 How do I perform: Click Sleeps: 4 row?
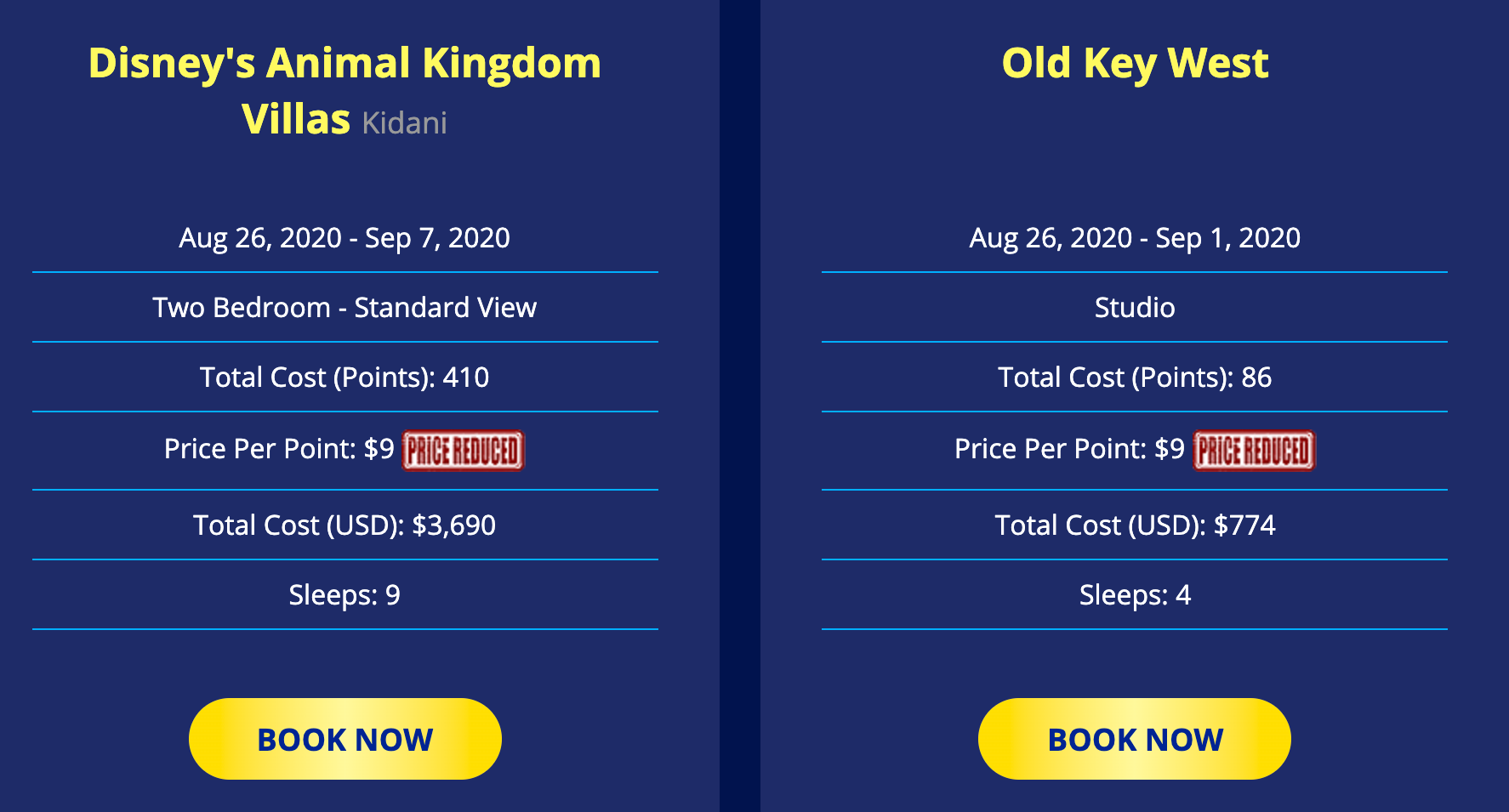pyautogui.click(x=1135, y=594)
